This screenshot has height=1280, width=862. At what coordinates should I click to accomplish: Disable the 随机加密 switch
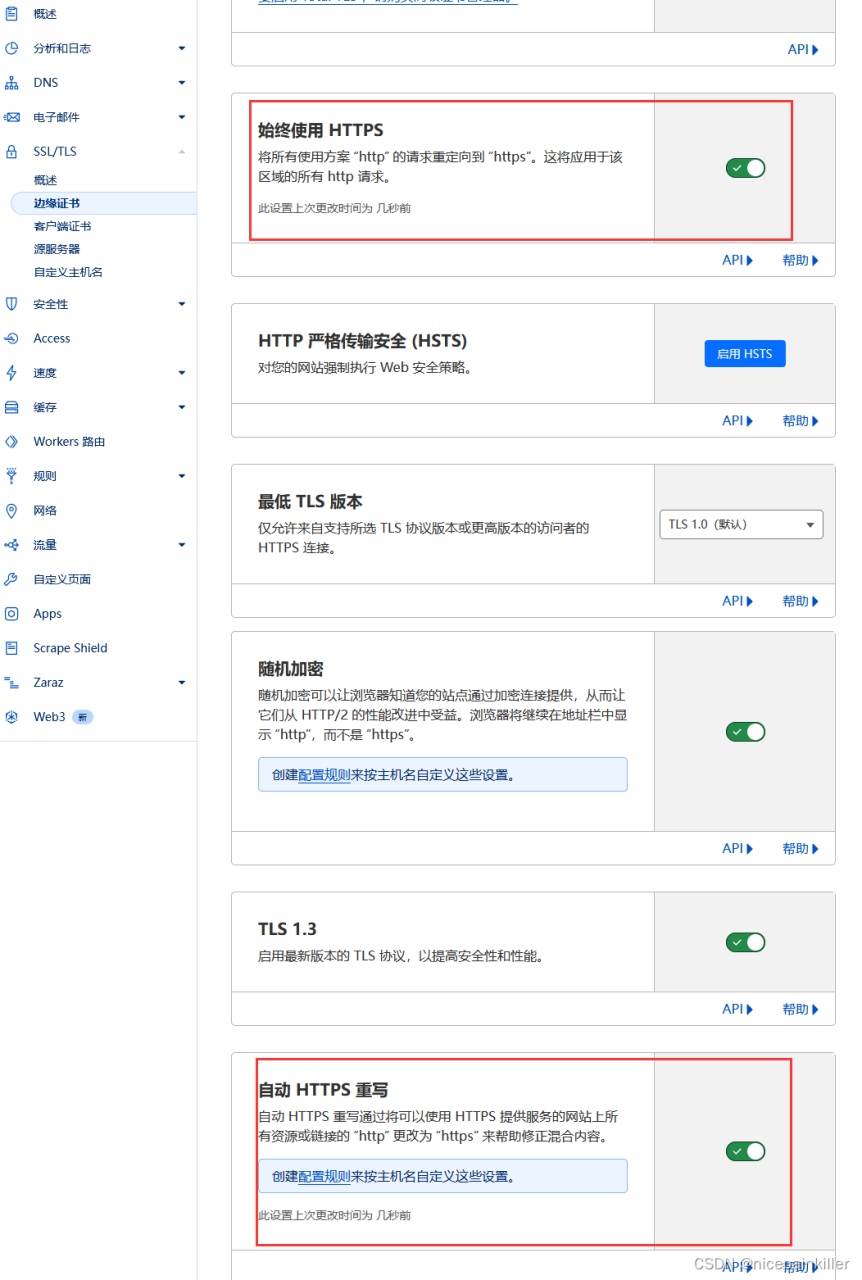[745, 731]
